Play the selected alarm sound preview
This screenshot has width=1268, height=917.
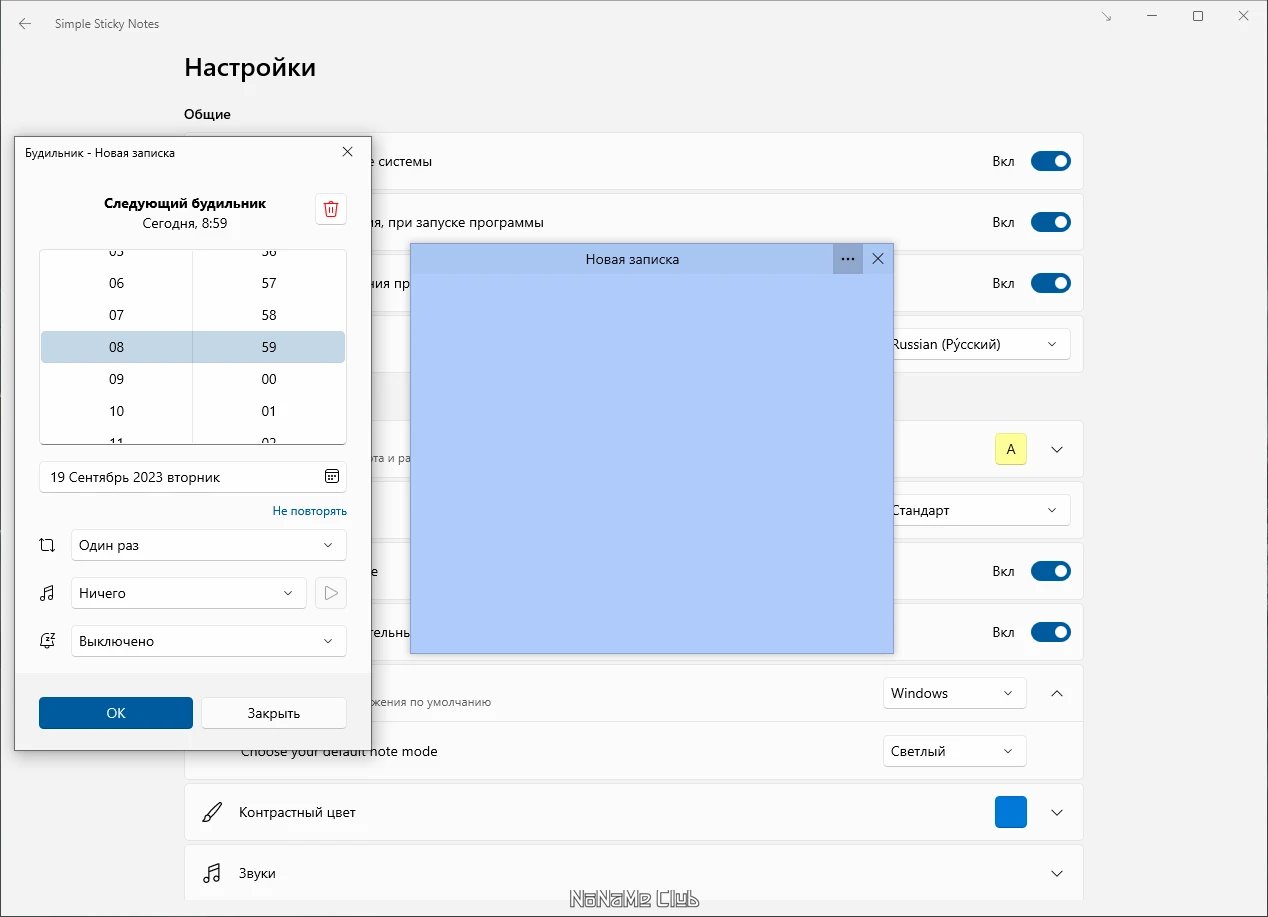(331, 593)
